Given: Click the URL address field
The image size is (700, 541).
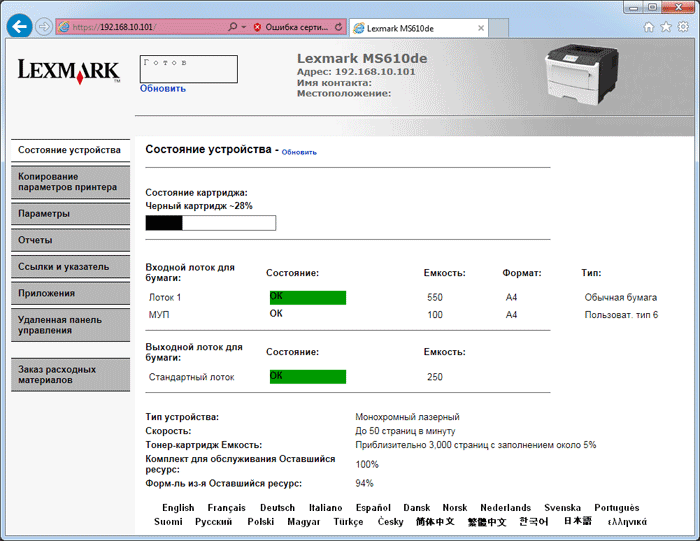Looking at the screenshot, I should coord(147,27).
